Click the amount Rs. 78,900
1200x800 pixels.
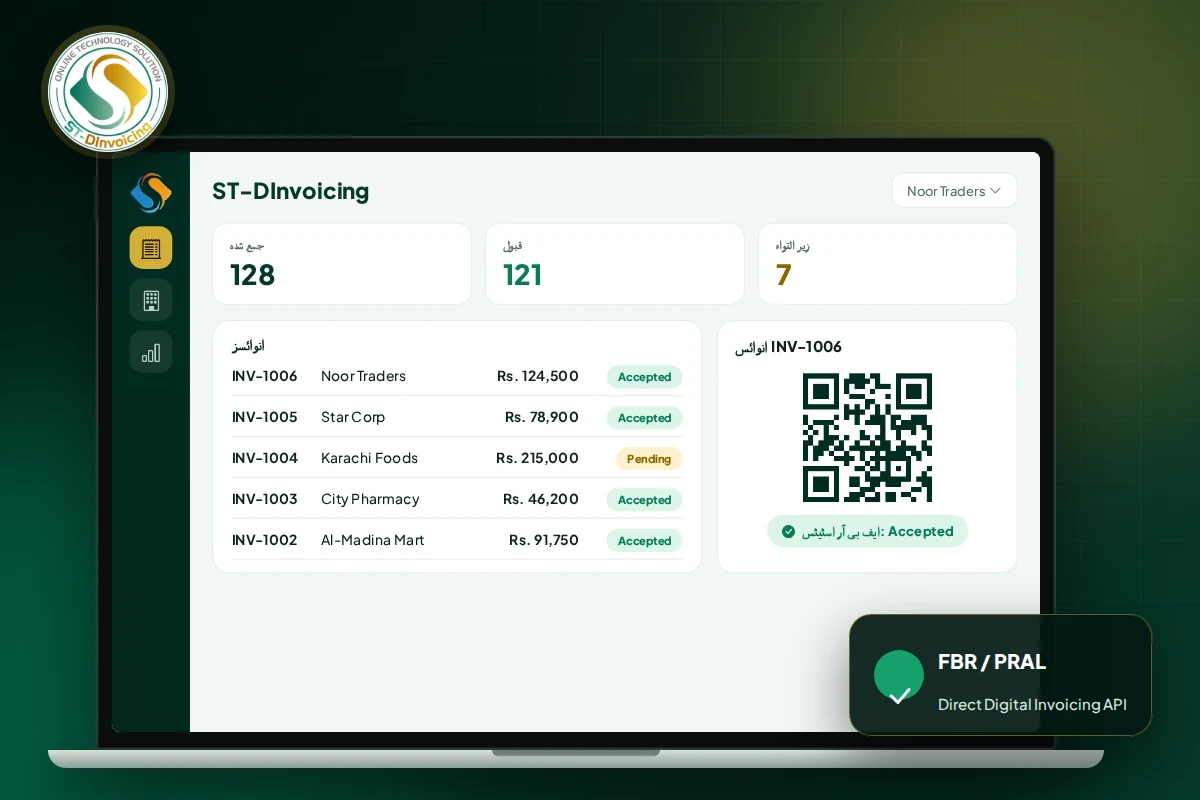[x=542, y=417]
